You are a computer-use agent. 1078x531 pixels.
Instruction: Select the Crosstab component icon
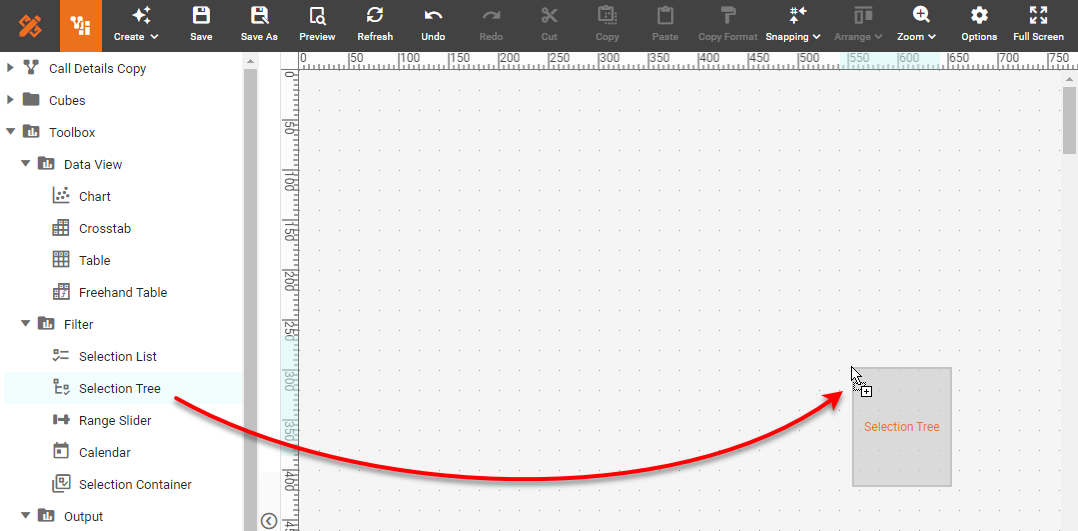[x=61, y=227]
